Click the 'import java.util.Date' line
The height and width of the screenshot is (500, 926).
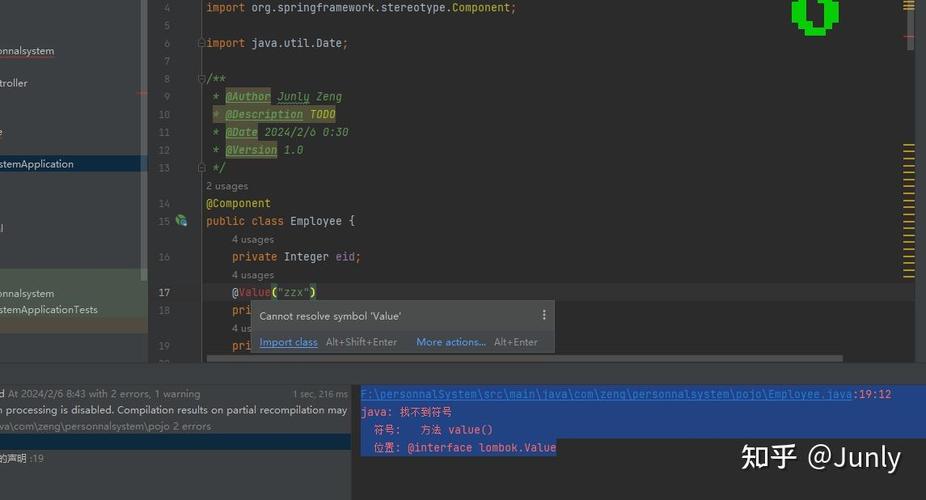[277, 43]
